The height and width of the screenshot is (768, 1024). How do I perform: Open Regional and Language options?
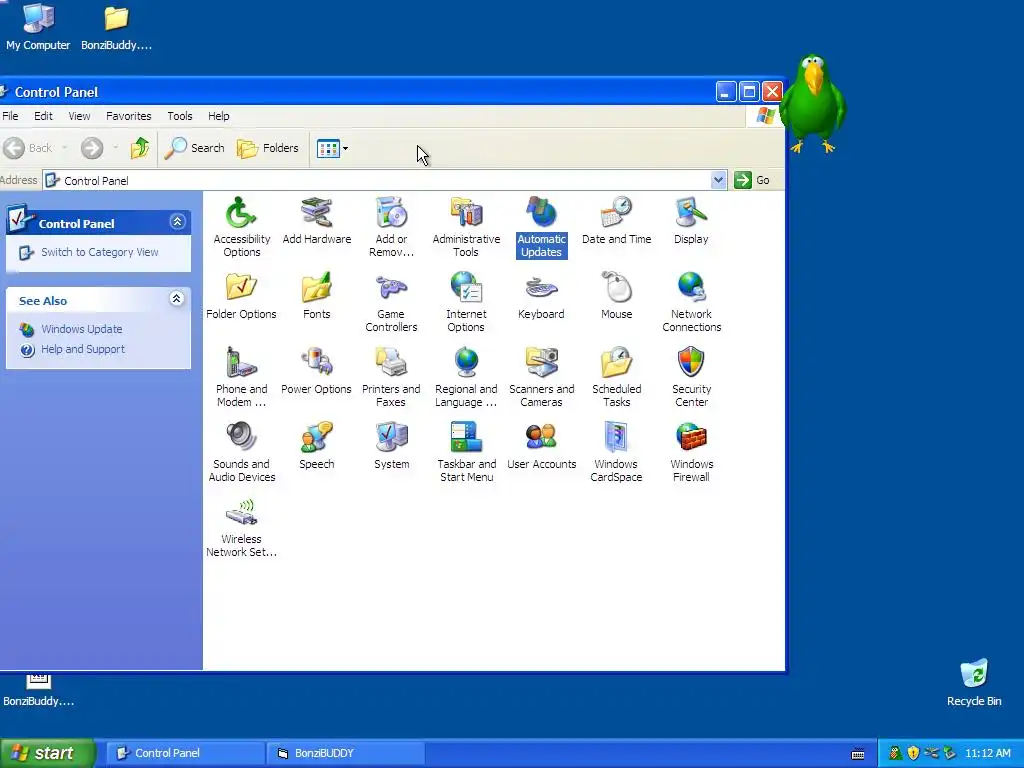coord(466,377)
